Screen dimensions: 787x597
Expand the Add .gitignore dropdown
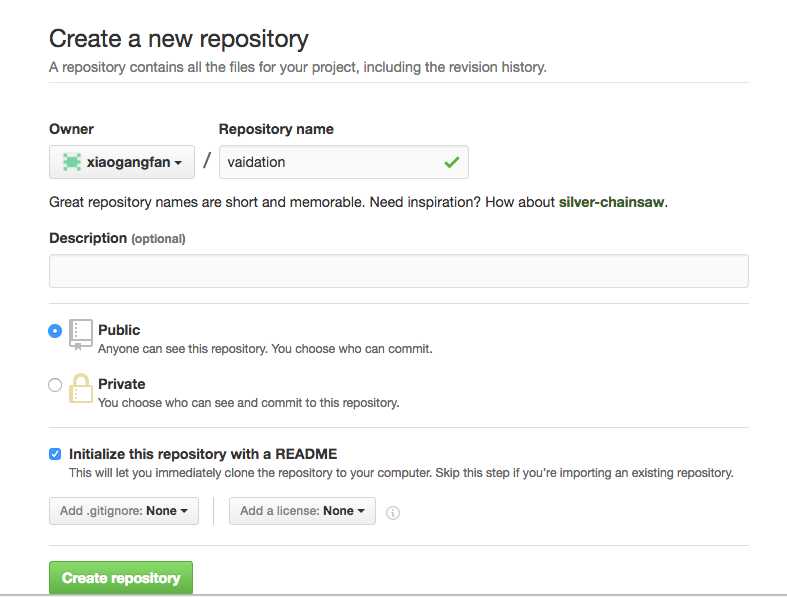(x=124, y=511)
